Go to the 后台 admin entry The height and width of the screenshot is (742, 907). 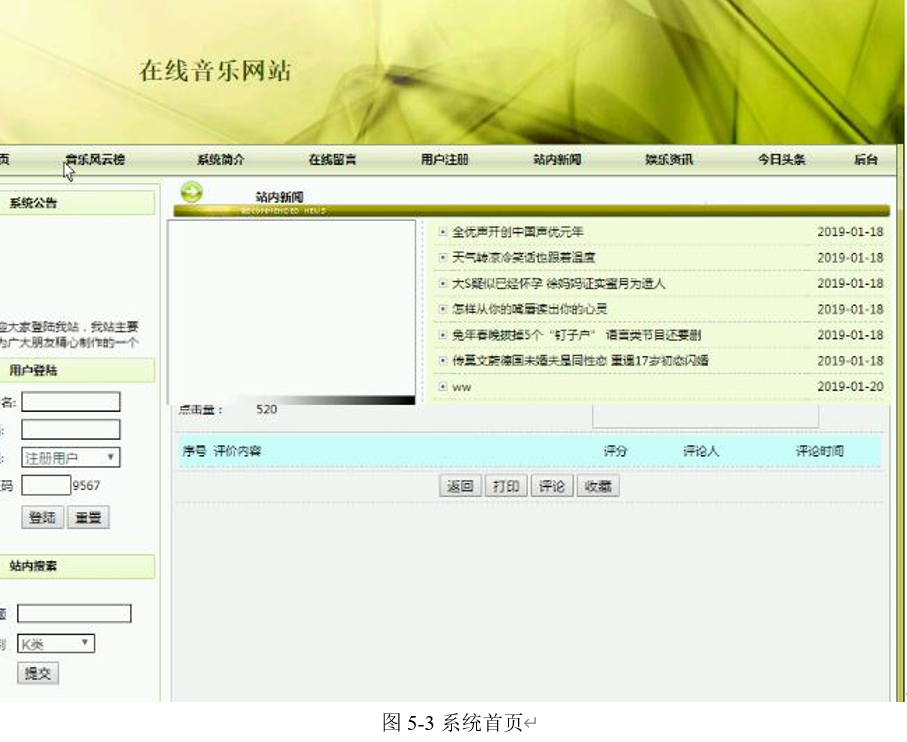coord(868,157)
